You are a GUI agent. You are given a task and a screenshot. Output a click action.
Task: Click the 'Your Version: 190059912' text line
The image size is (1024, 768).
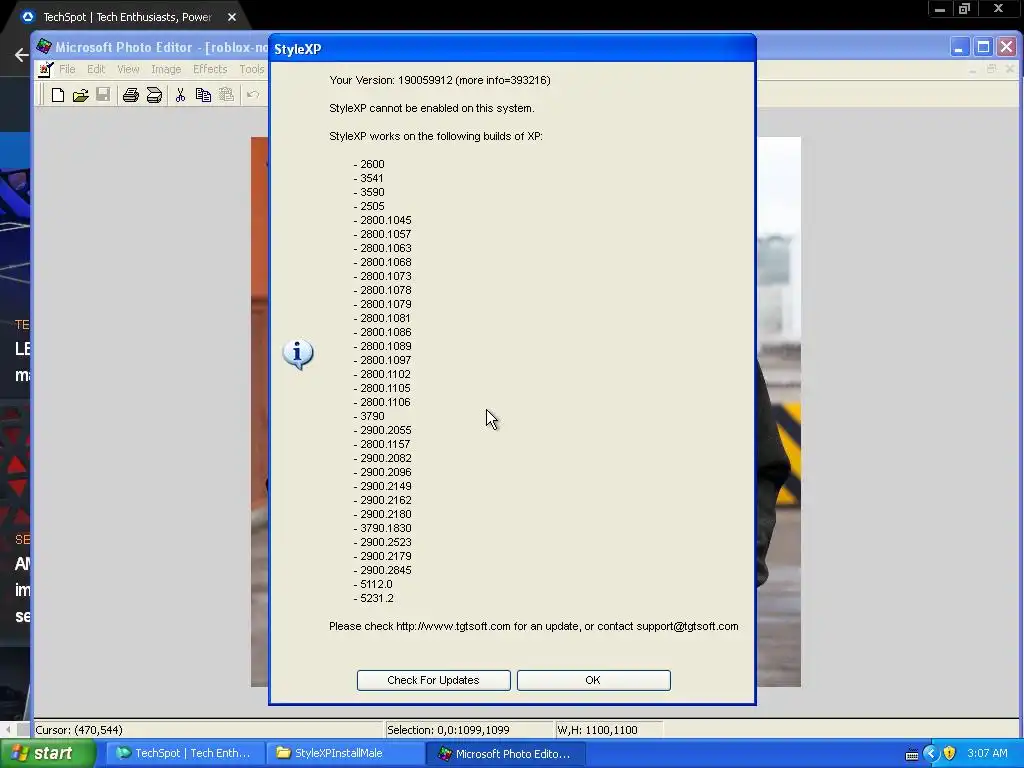440,80
